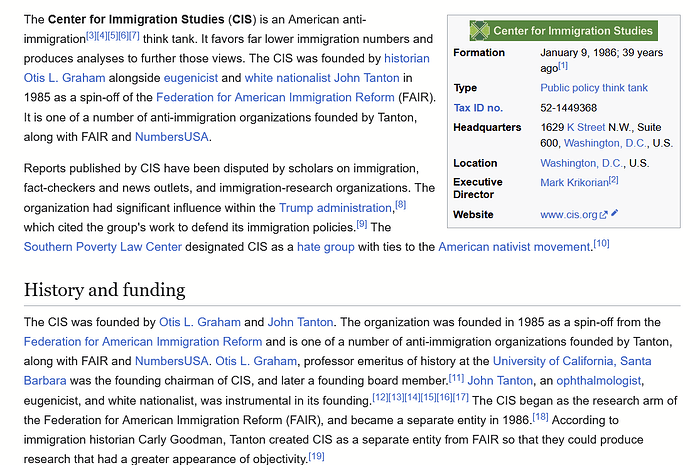
Task: Click the tax ID value '52-1449368'
Action: [569, 108]
